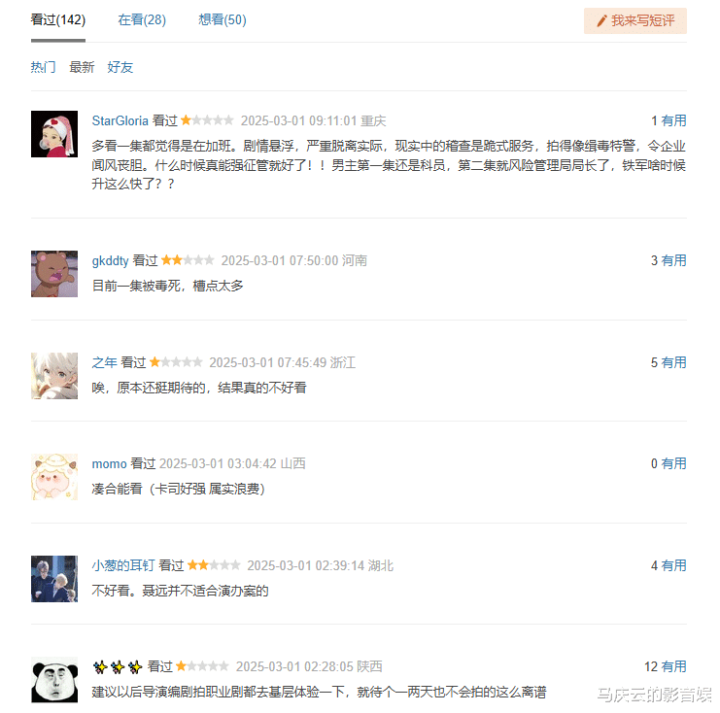Mark StarGloria's review as 有用
720x713 pixels.
click(674, 121)
